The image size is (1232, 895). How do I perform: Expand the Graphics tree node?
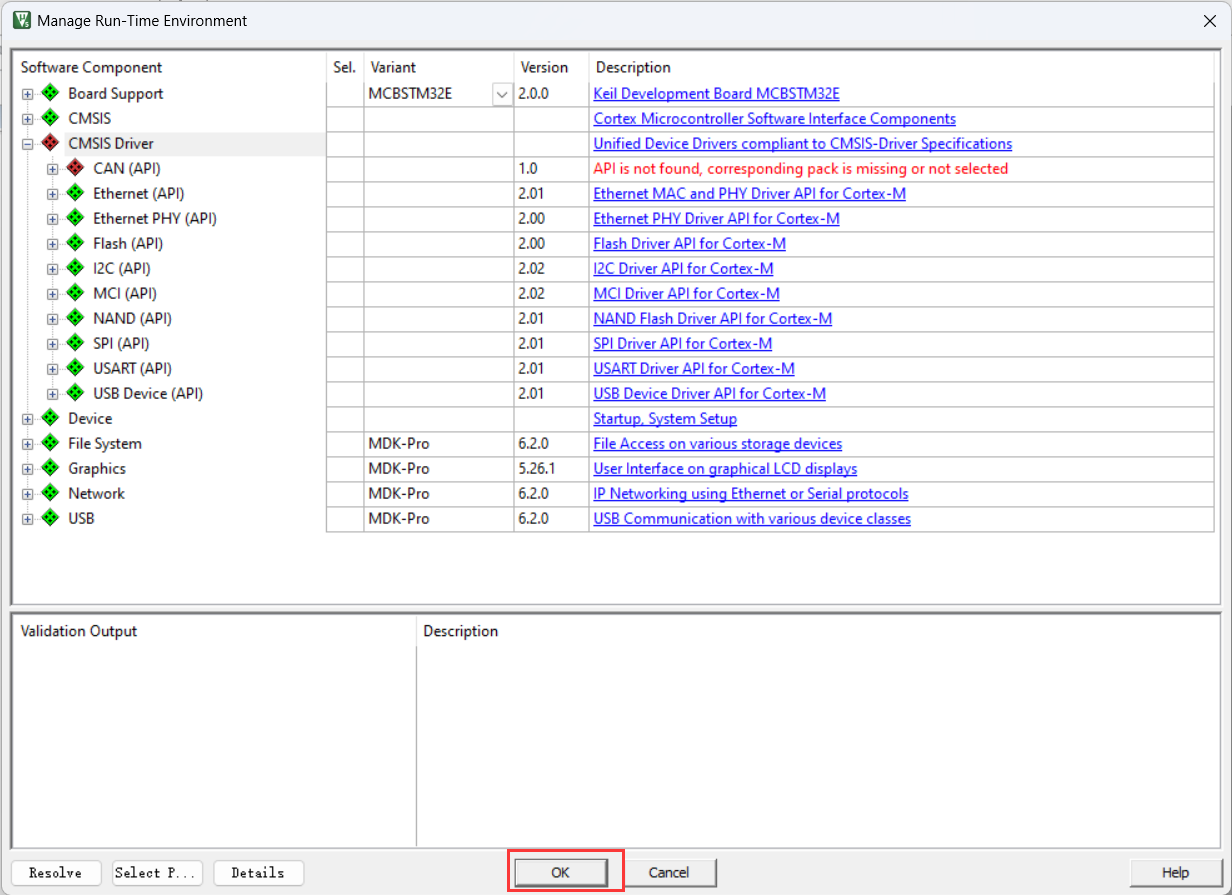[27, 469]
